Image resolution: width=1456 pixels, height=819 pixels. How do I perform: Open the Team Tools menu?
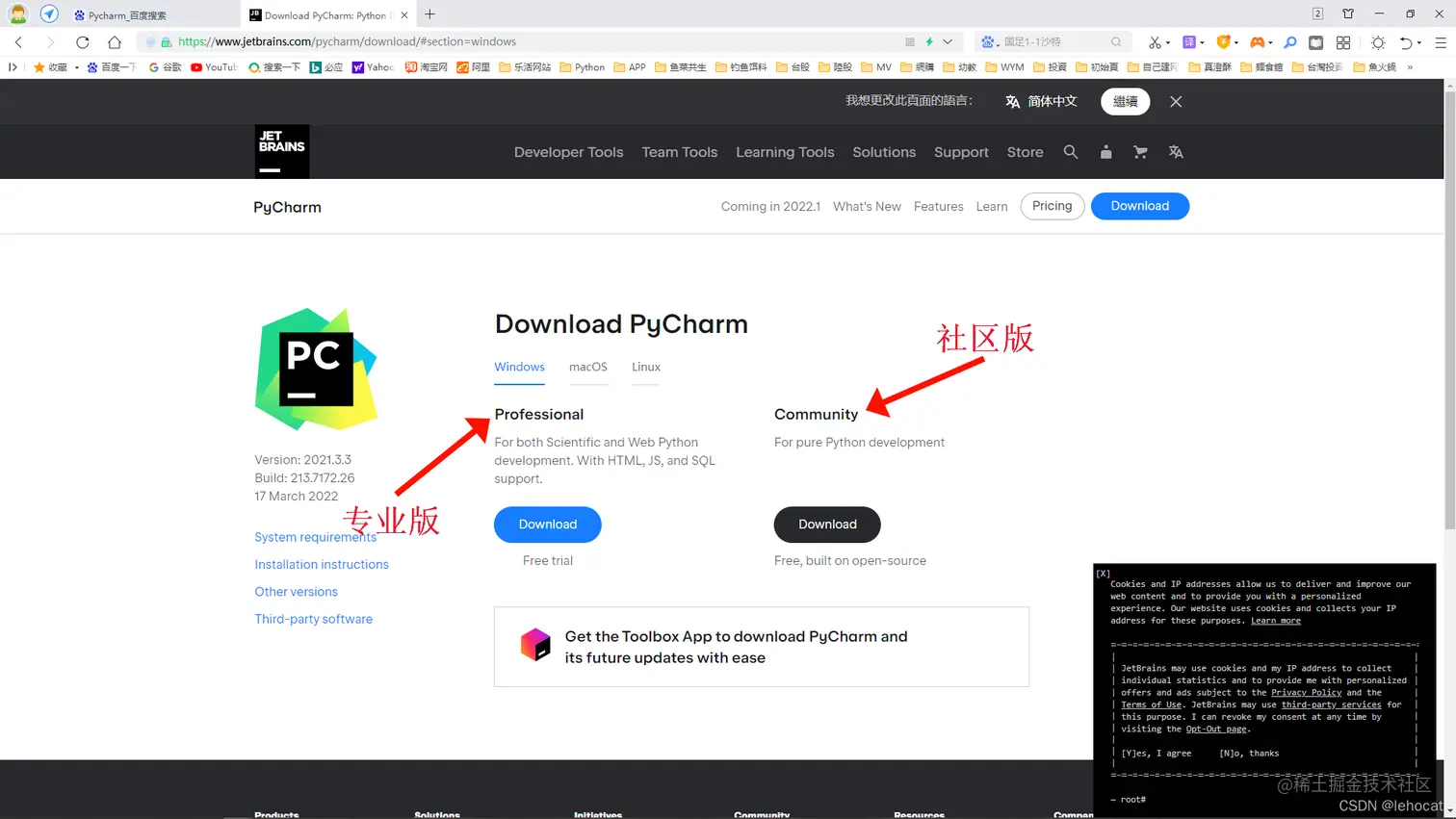click(x=680, y=152)
